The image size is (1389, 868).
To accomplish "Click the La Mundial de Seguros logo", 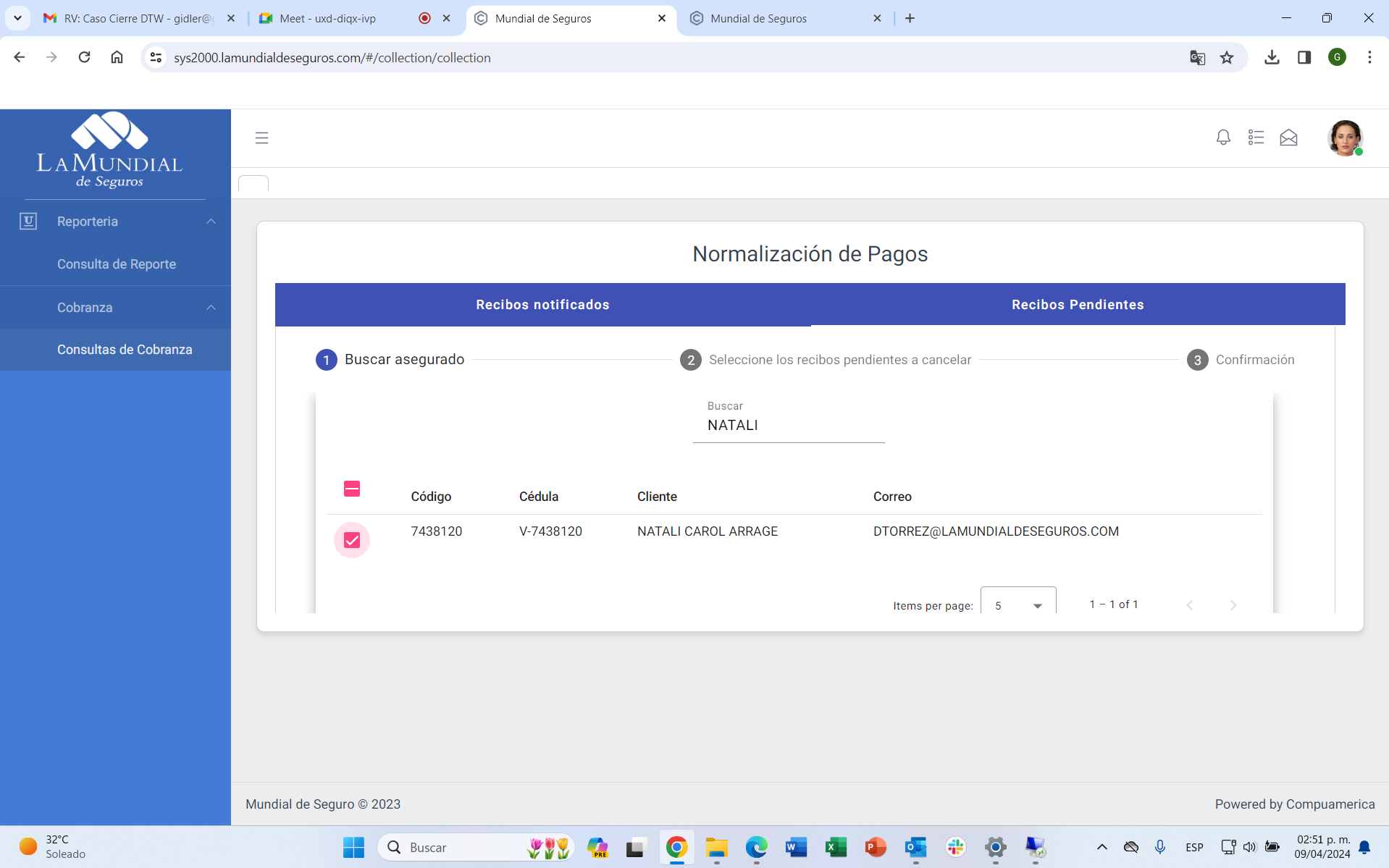I will pyautogui.click(x=110, y=151).
